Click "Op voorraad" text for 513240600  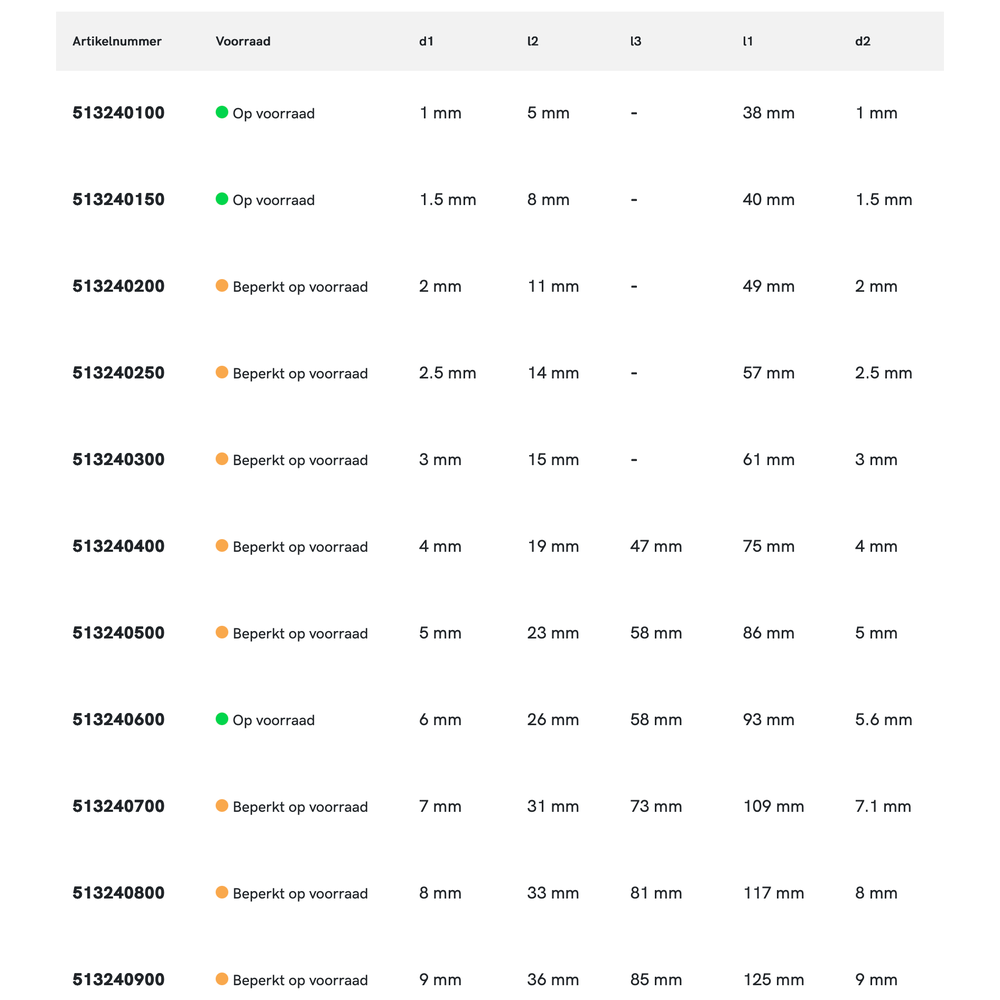tap(273, 720)
